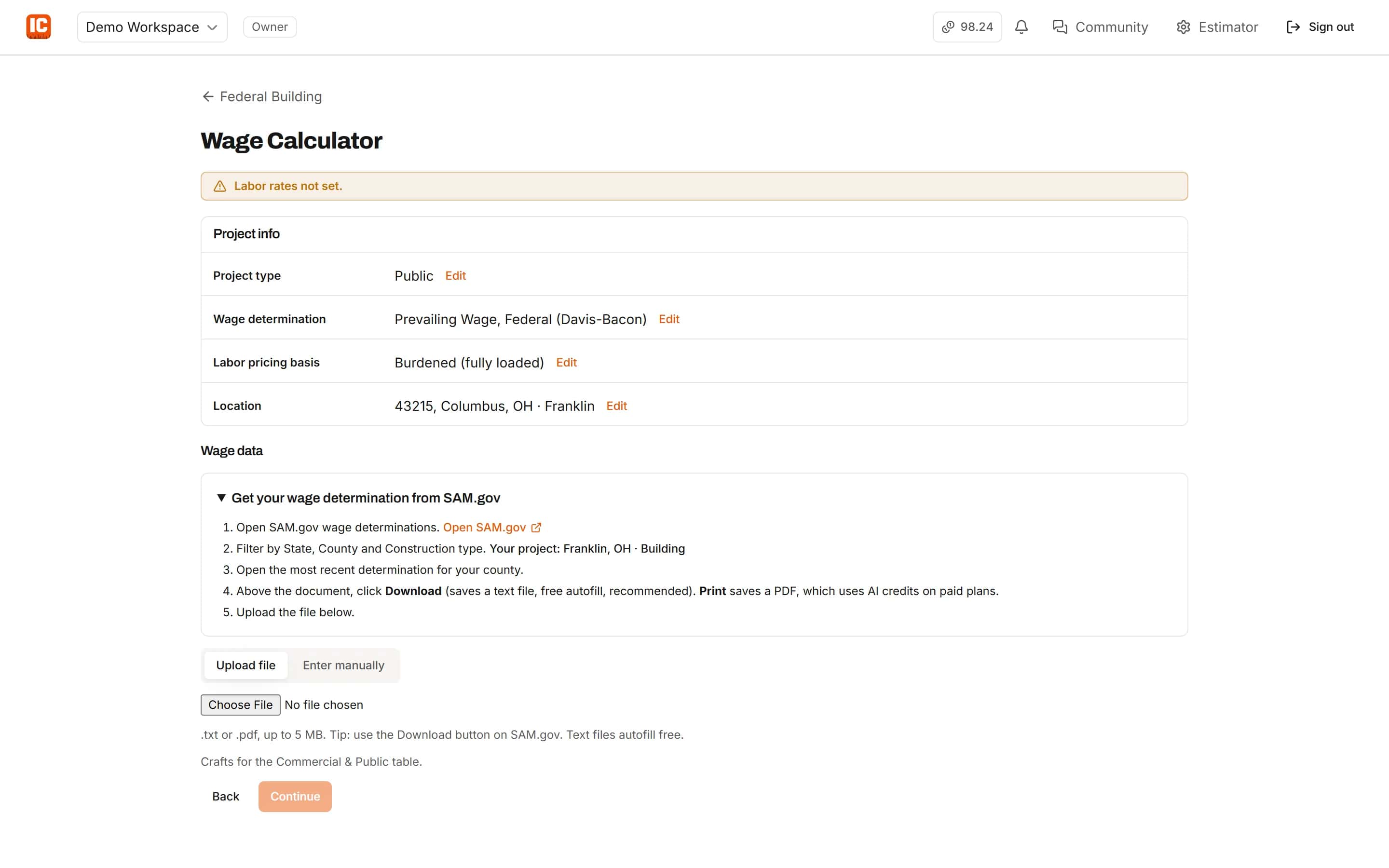Click the Owner role badge
The height and width of the screenshot is (868, 1389).
pos(270,27)
